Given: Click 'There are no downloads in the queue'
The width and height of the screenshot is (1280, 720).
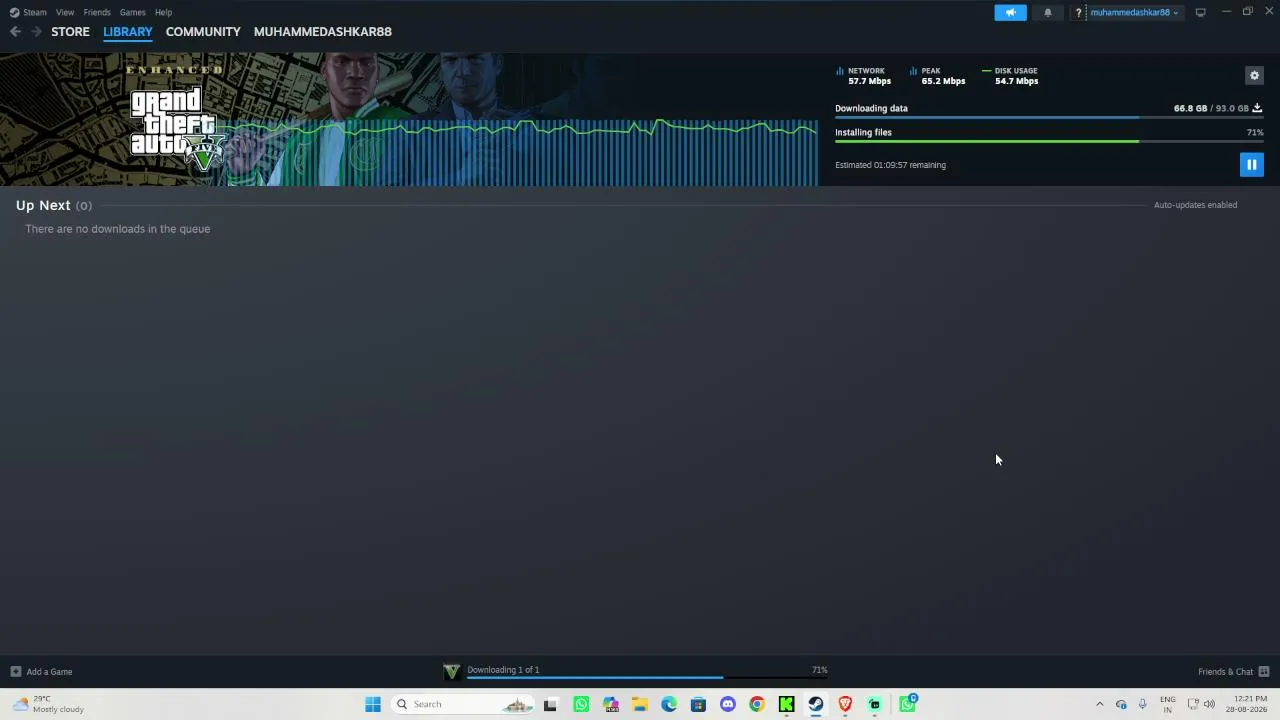Looking at the screenshot, I should click(x=118, y=229).
